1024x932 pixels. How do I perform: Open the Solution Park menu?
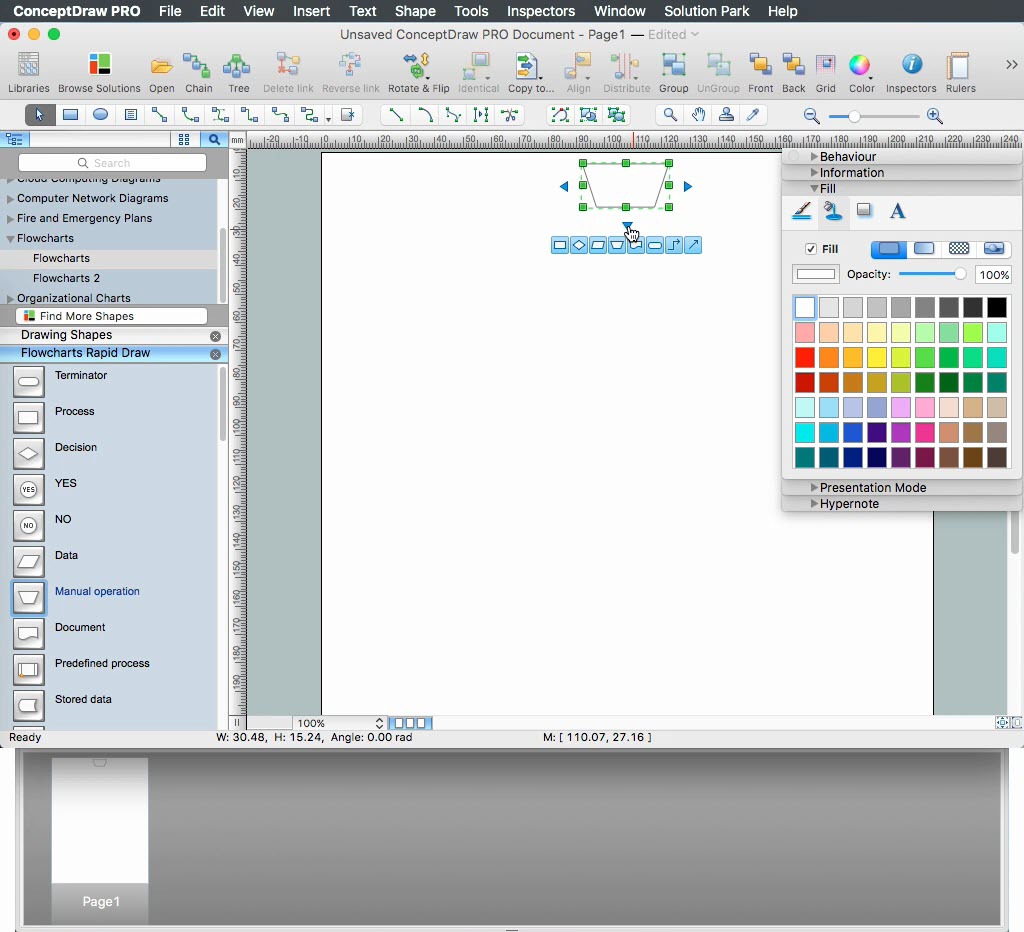[706, 11]
